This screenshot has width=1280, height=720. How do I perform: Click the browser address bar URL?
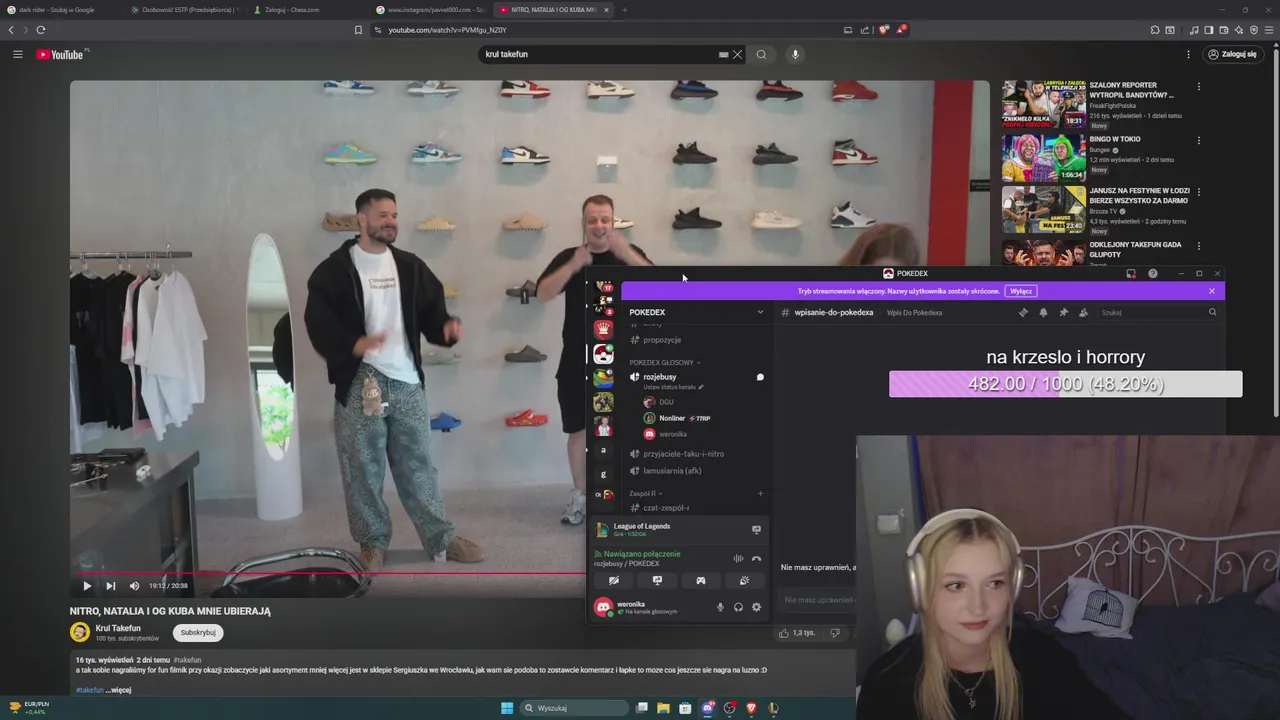point(447,30)
